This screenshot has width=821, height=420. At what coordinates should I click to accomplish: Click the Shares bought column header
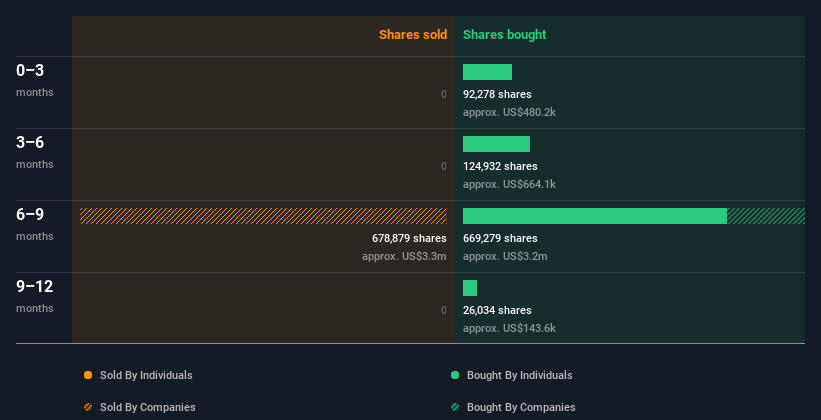[x=504, y=35]
